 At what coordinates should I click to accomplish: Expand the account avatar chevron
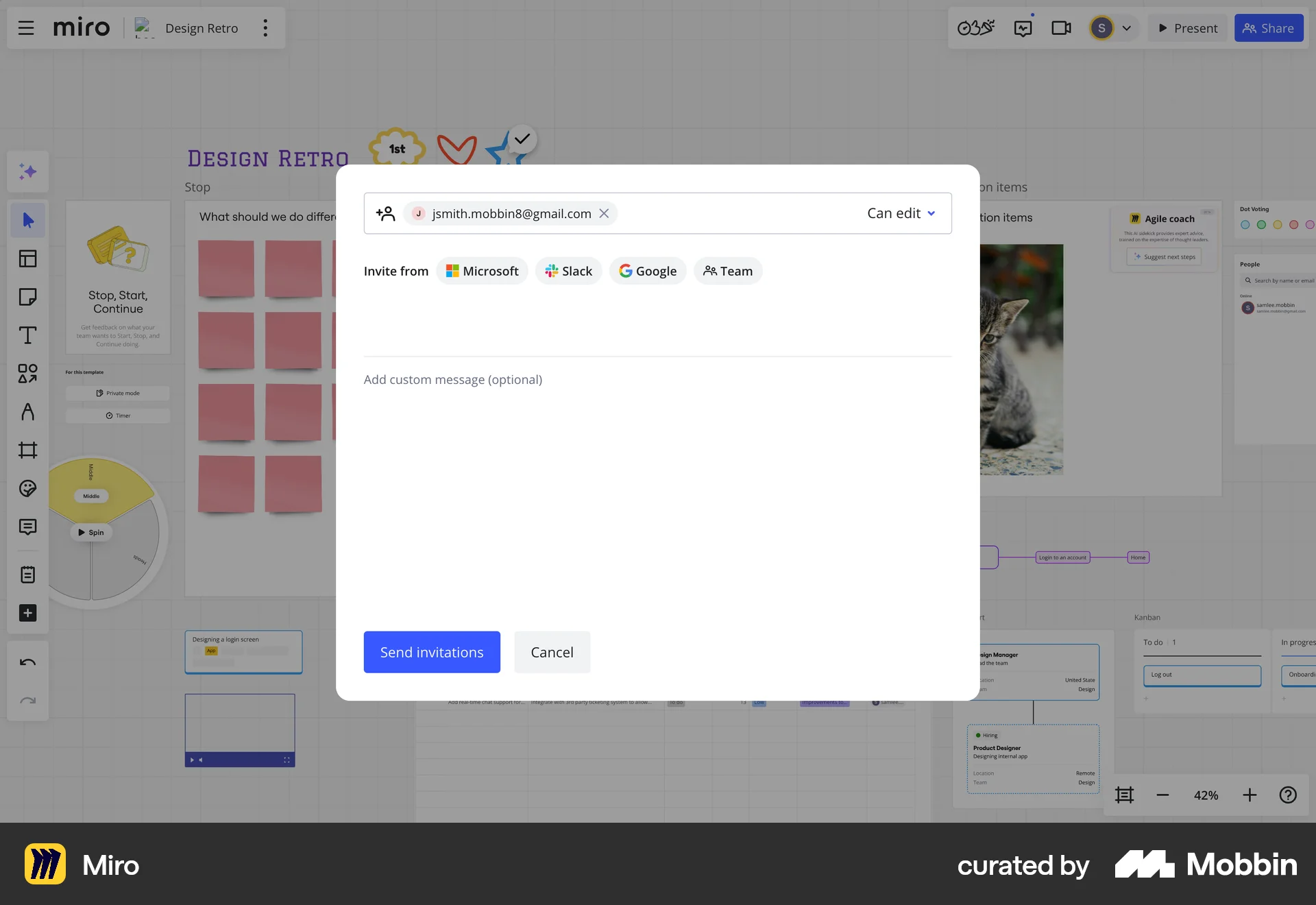coord(1125,28)
